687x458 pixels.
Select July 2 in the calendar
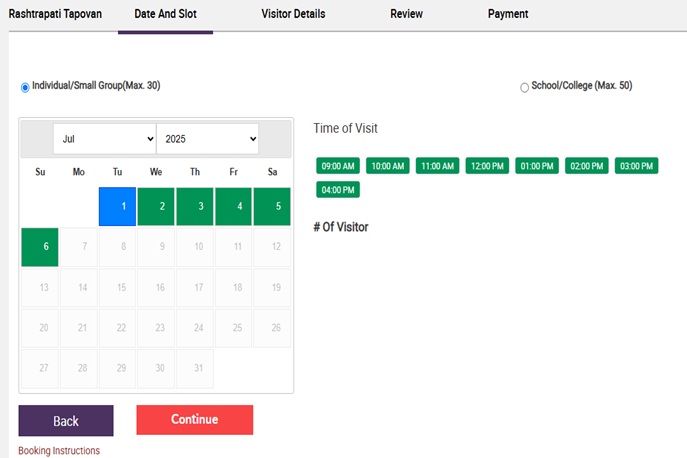[156, 206]
